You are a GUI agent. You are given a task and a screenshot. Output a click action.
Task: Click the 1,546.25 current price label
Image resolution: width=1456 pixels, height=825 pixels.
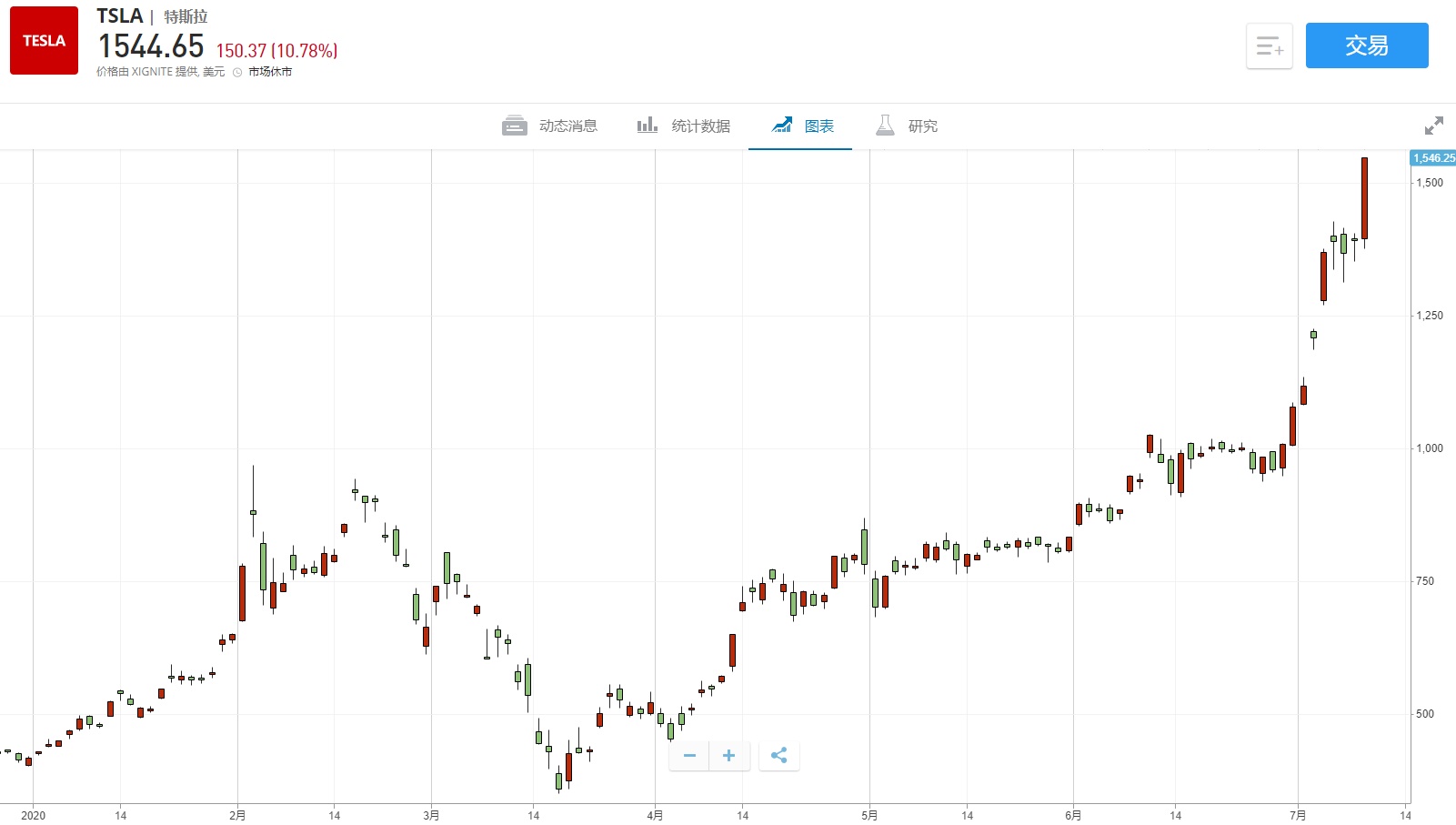(1433, 158)
